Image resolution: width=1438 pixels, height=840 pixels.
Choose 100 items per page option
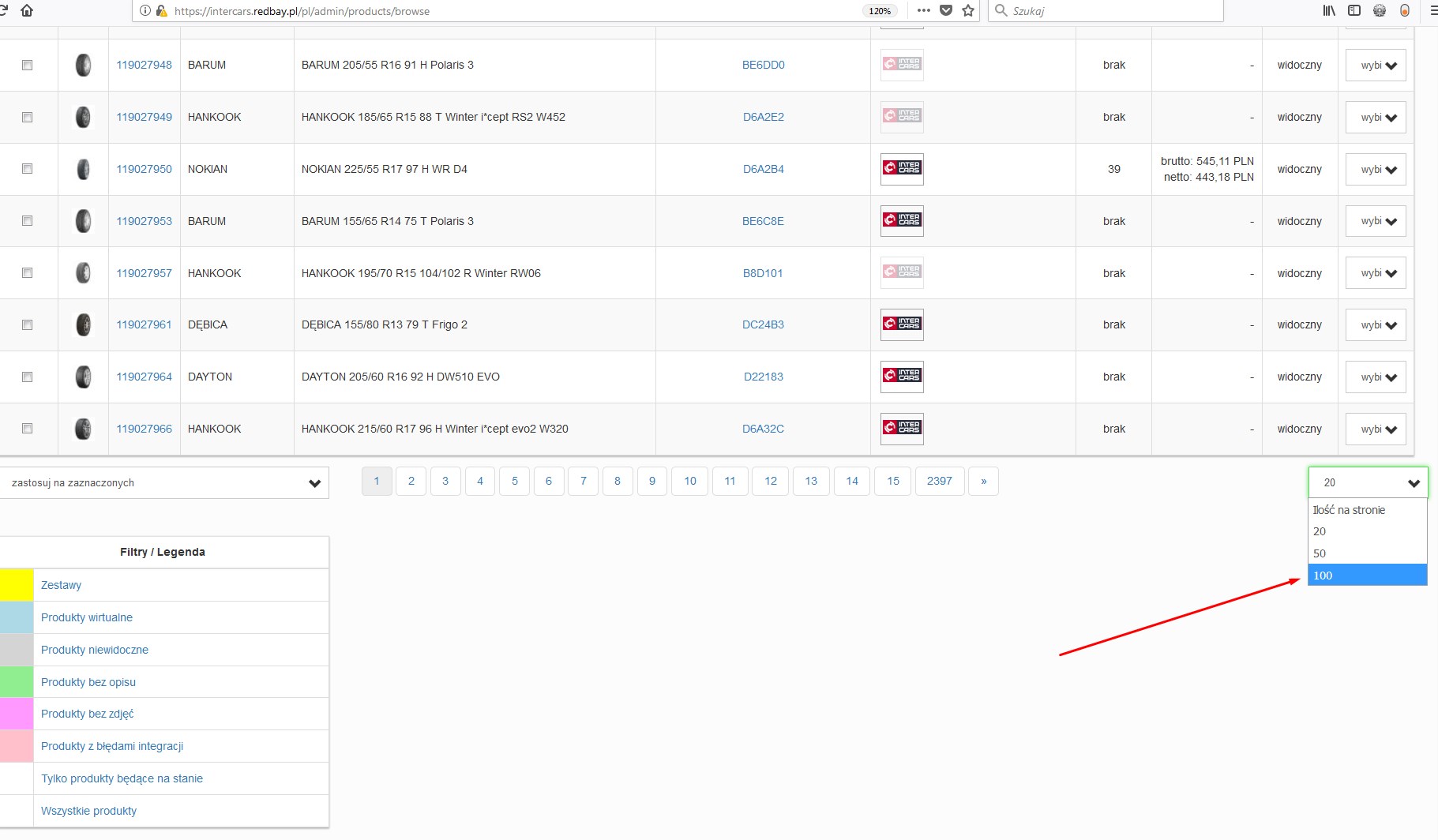coord(1367,576)
